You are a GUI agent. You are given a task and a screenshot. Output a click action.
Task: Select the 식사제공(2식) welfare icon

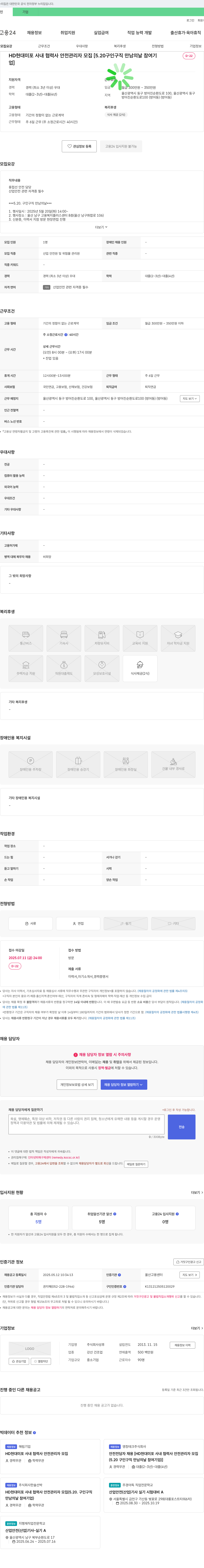(x=140, y=668)
